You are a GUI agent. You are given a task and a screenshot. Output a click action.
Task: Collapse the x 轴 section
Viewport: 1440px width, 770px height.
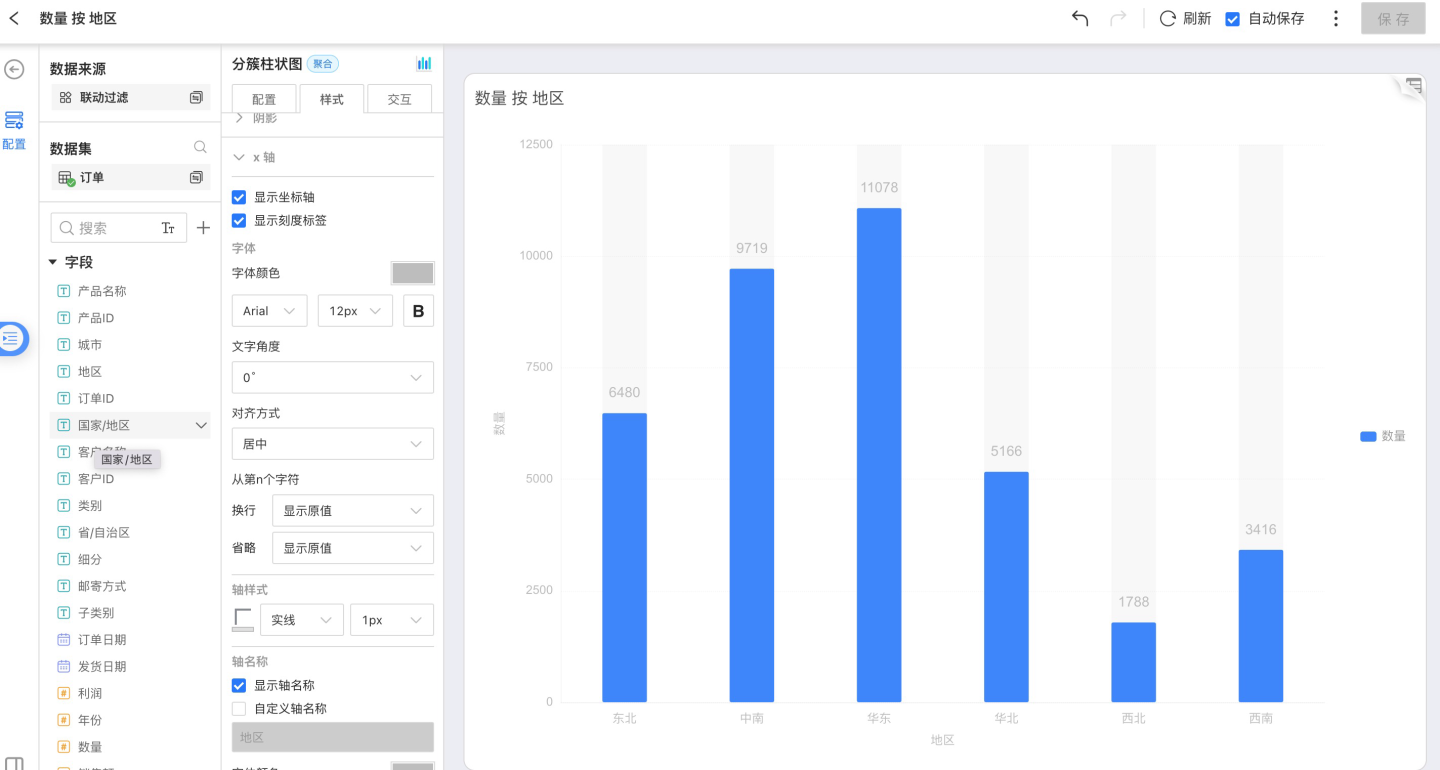click(x=239, y=157)
